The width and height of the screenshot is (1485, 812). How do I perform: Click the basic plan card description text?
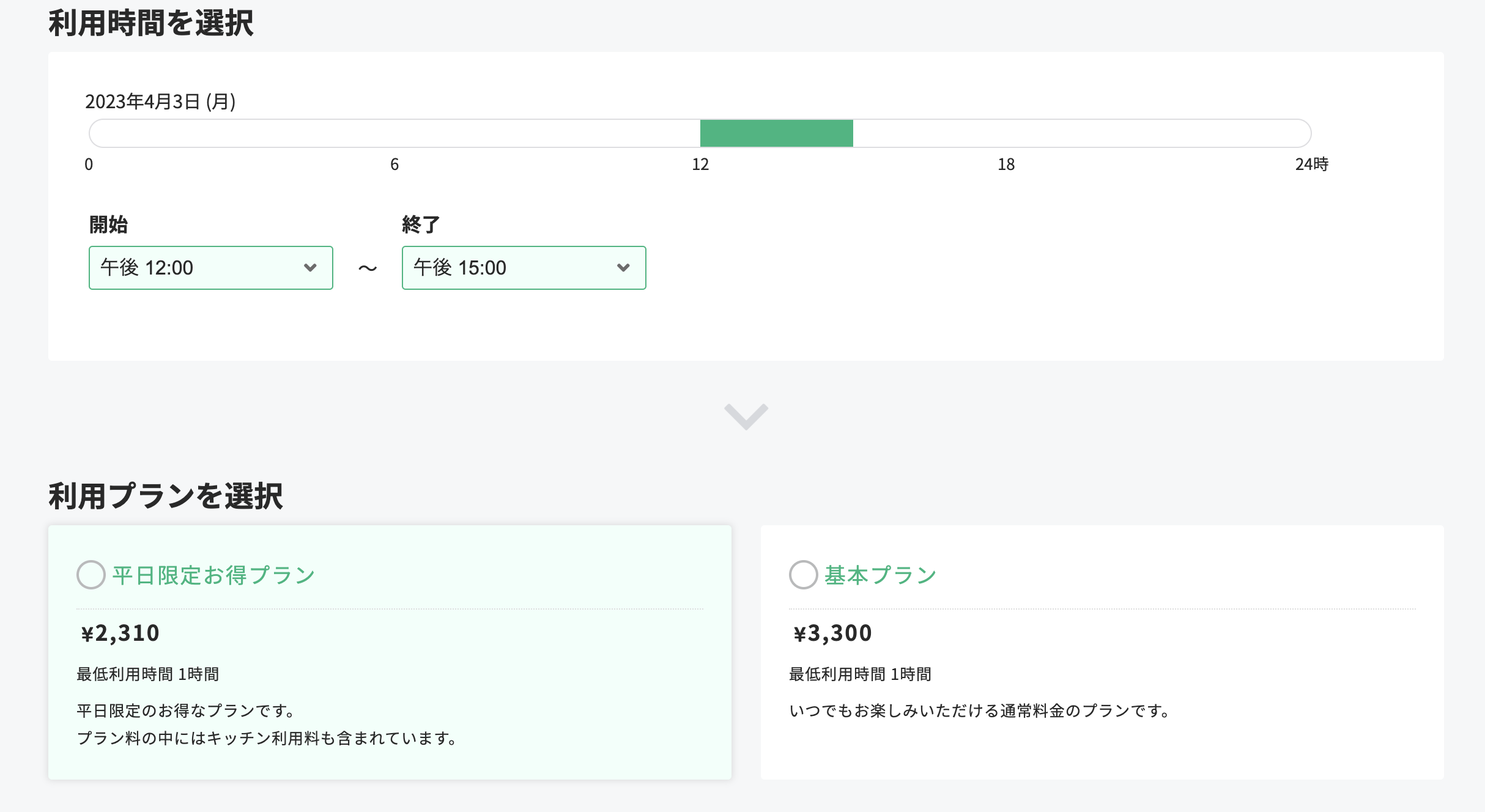(x=979, y=711)
